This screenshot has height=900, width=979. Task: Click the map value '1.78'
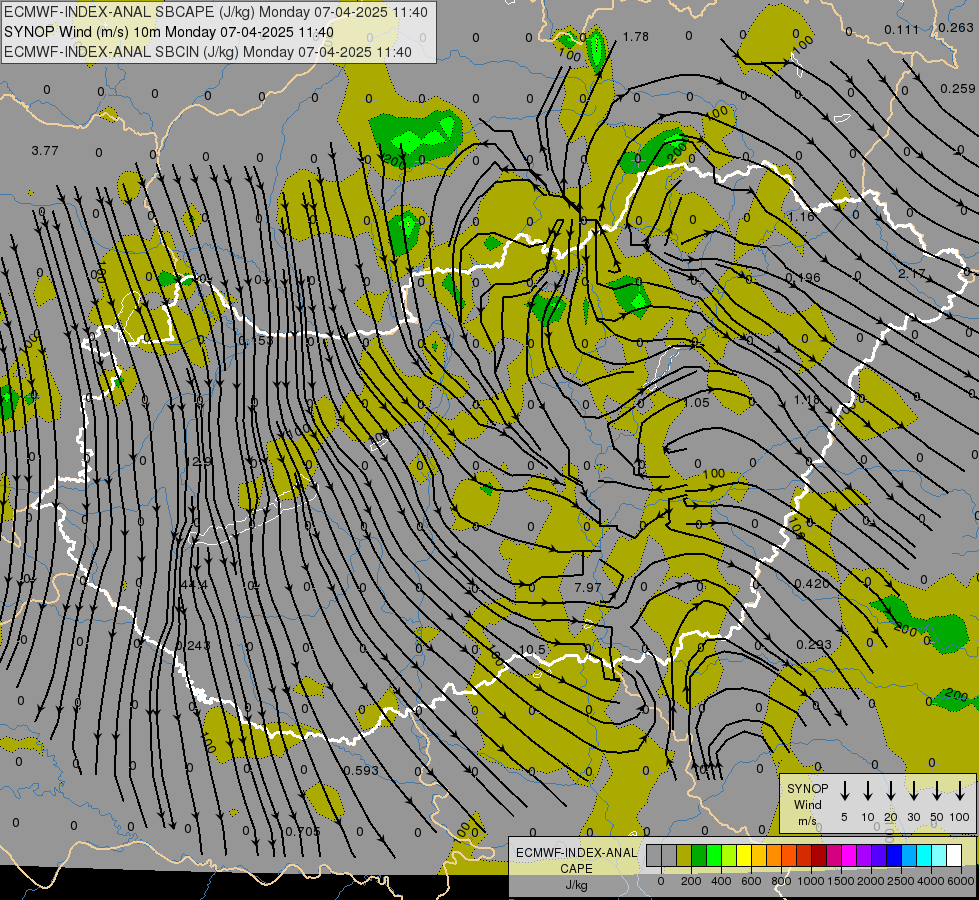[x=636, y=37]
